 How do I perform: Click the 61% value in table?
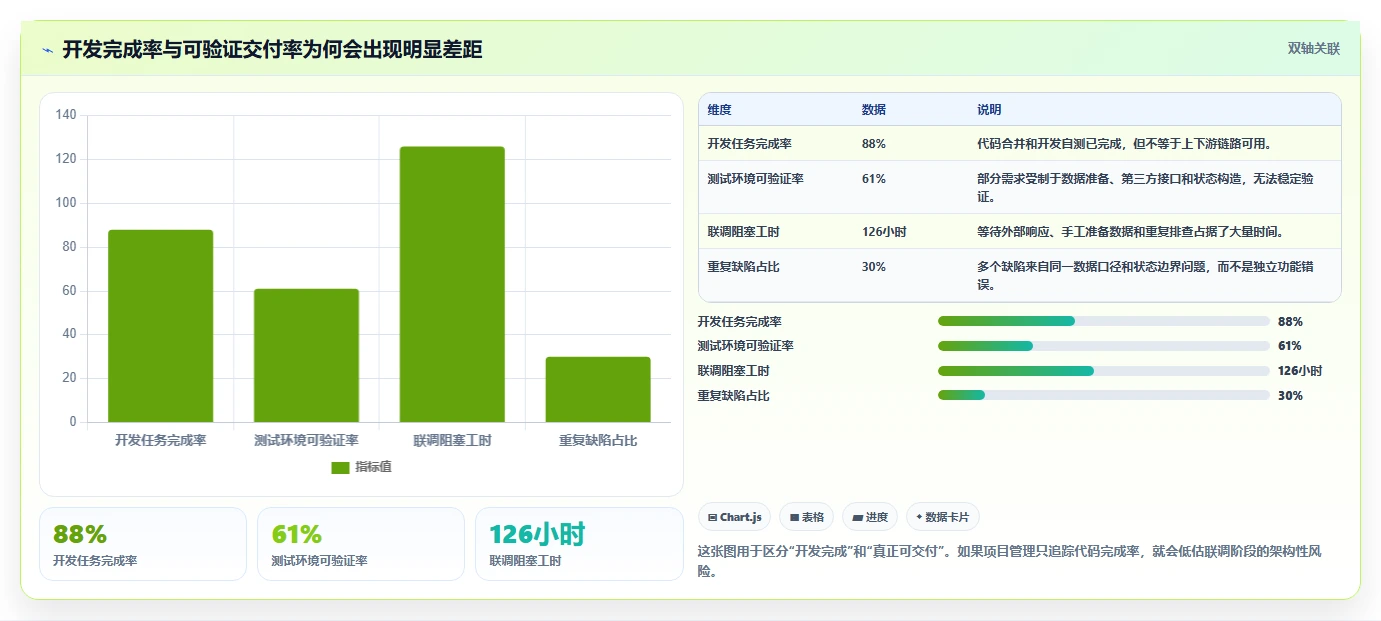[x=873, y=179]
